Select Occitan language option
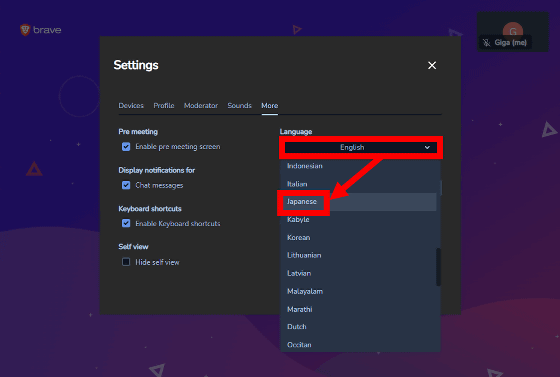This screenshot has height=377, width=560. (x=358, y=345)
